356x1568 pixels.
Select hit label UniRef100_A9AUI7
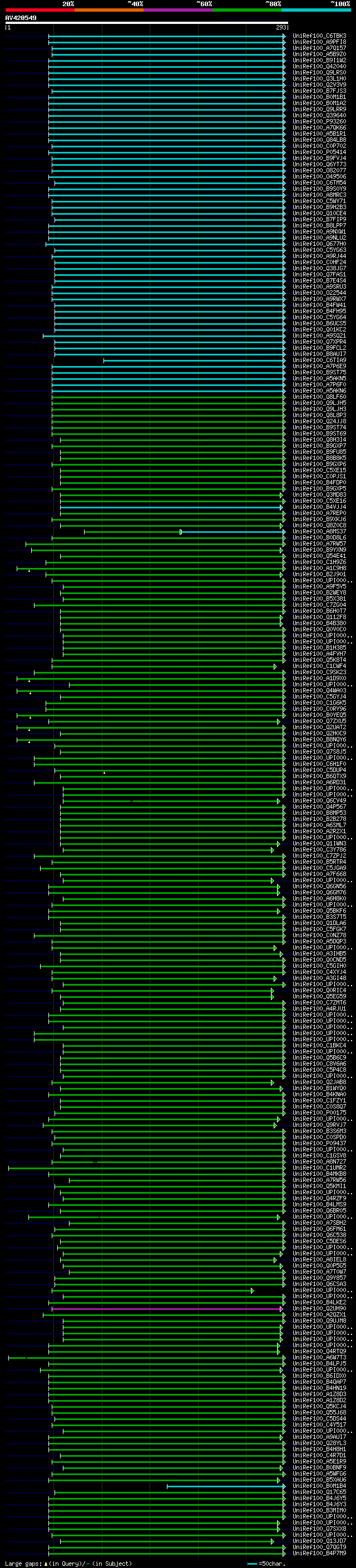pos(319,1437)
